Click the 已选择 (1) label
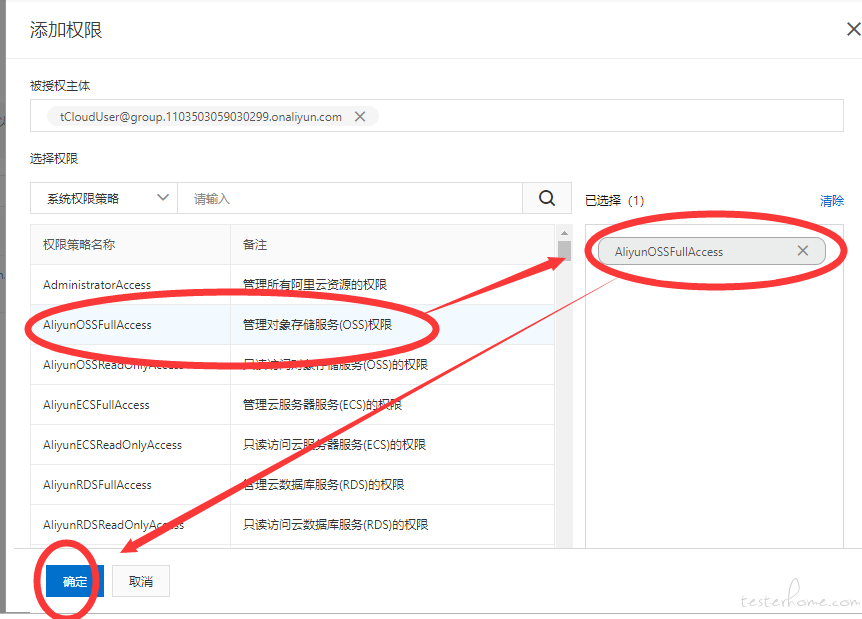This screenshot has height=619, width=862. click(614, 201)
